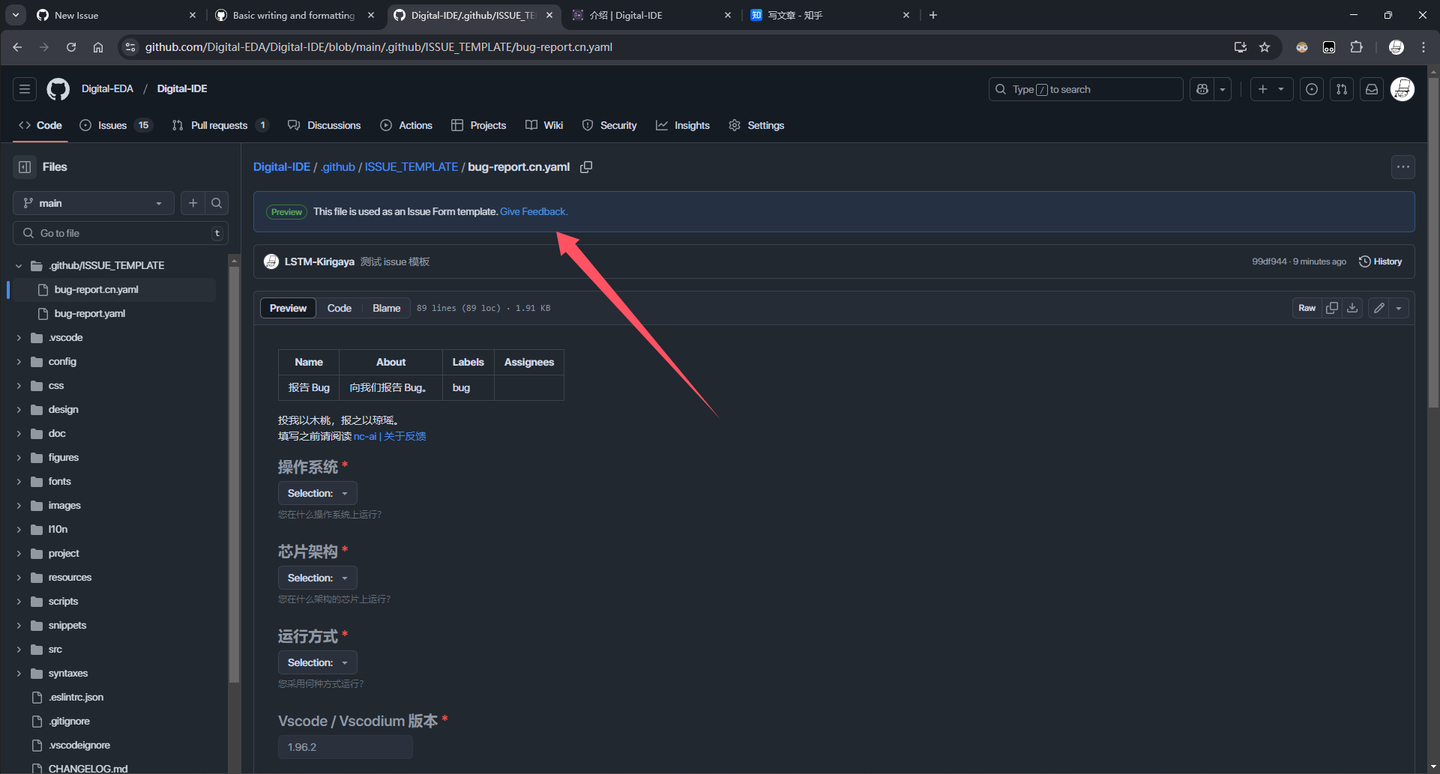Image resolution: width=1440 pixels, height=774 pixels.
Task: Open the notifications inbox icon
Action: pos(1371,89)
